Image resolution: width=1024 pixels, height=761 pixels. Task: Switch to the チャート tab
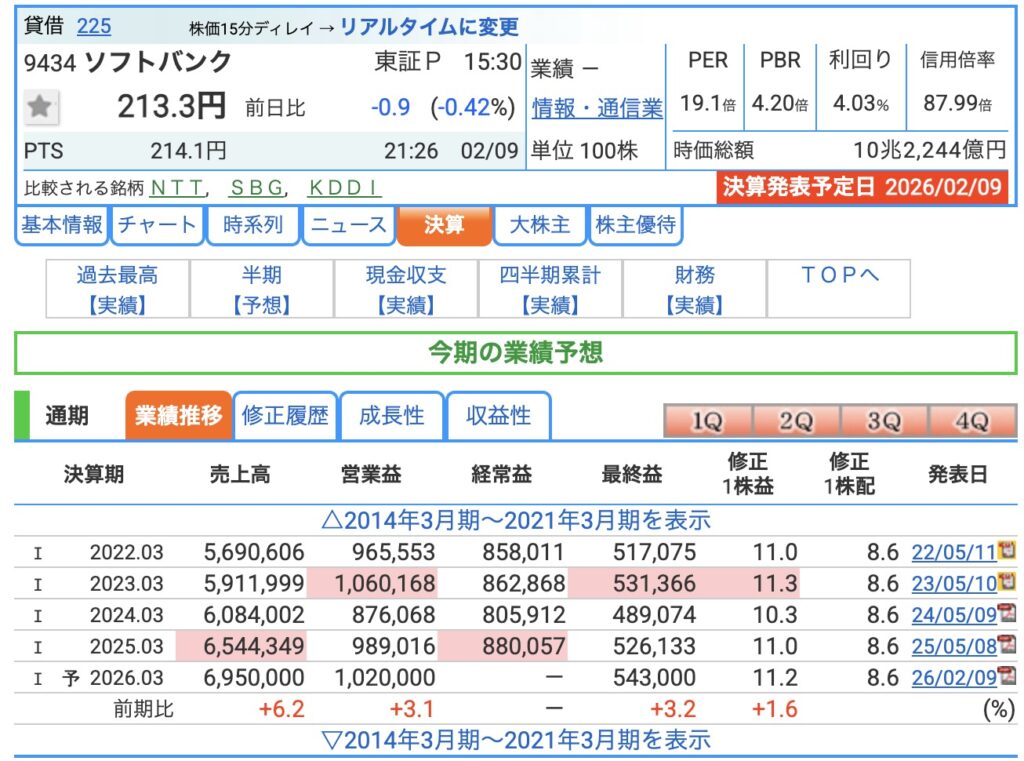(157, 225)
